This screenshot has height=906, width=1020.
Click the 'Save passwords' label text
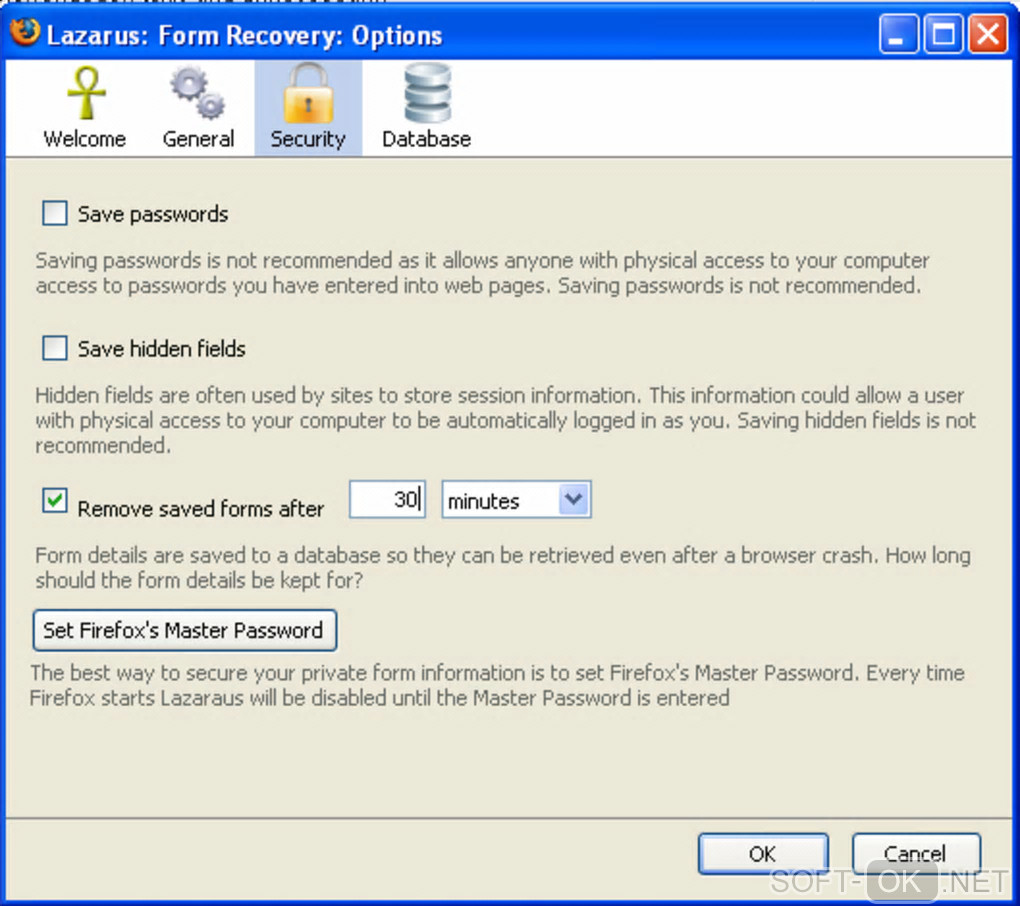click(153, 214)
